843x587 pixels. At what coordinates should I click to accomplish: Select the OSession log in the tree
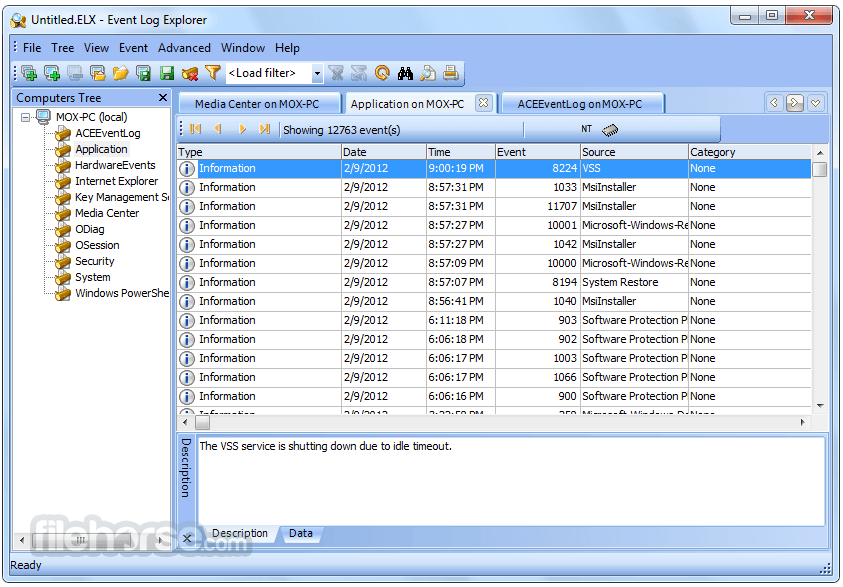[97, 245]
